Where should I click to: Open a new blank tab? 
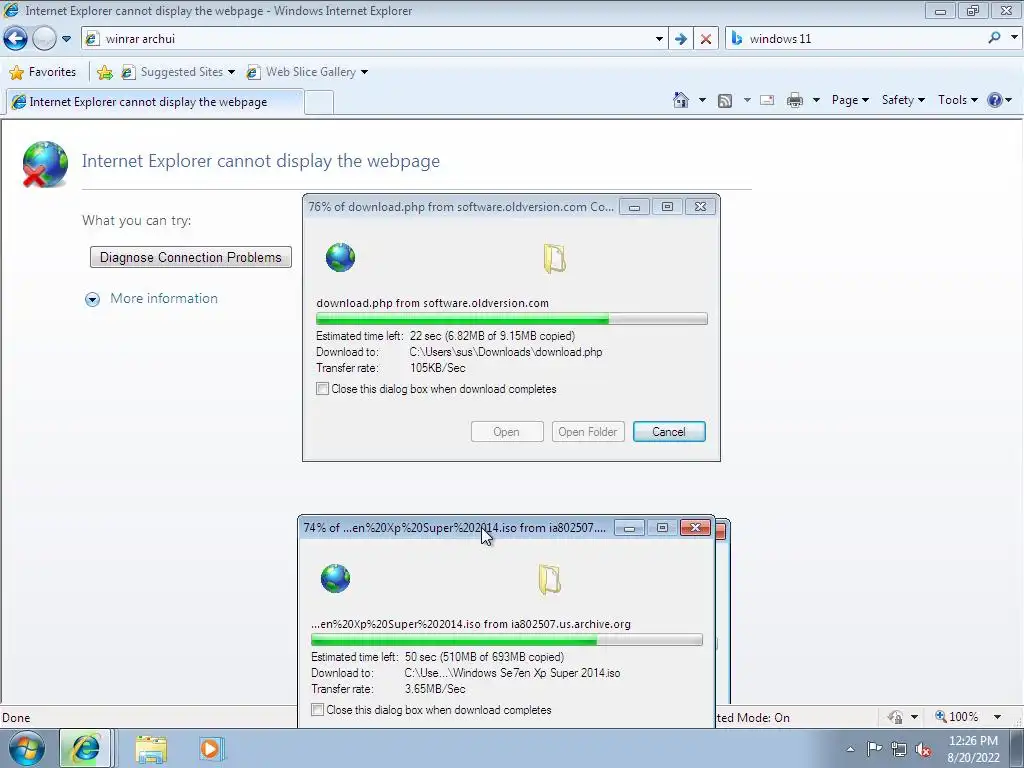319,103
